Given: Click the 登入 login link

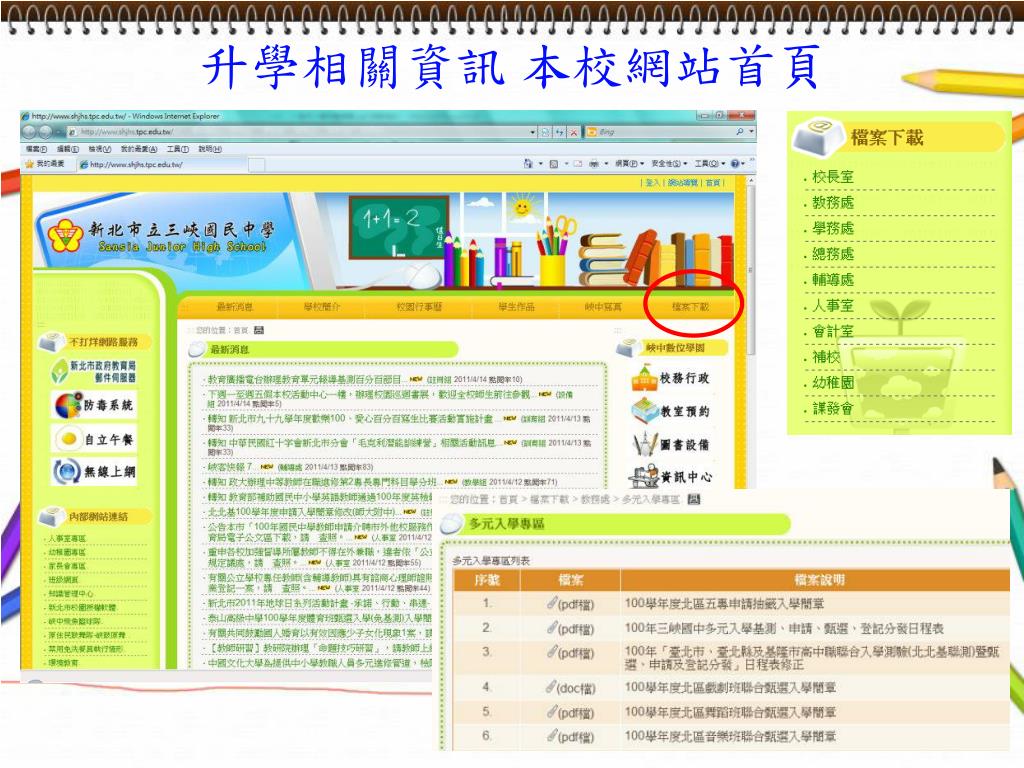Looking at the screenshot, I should pos(652,183).
